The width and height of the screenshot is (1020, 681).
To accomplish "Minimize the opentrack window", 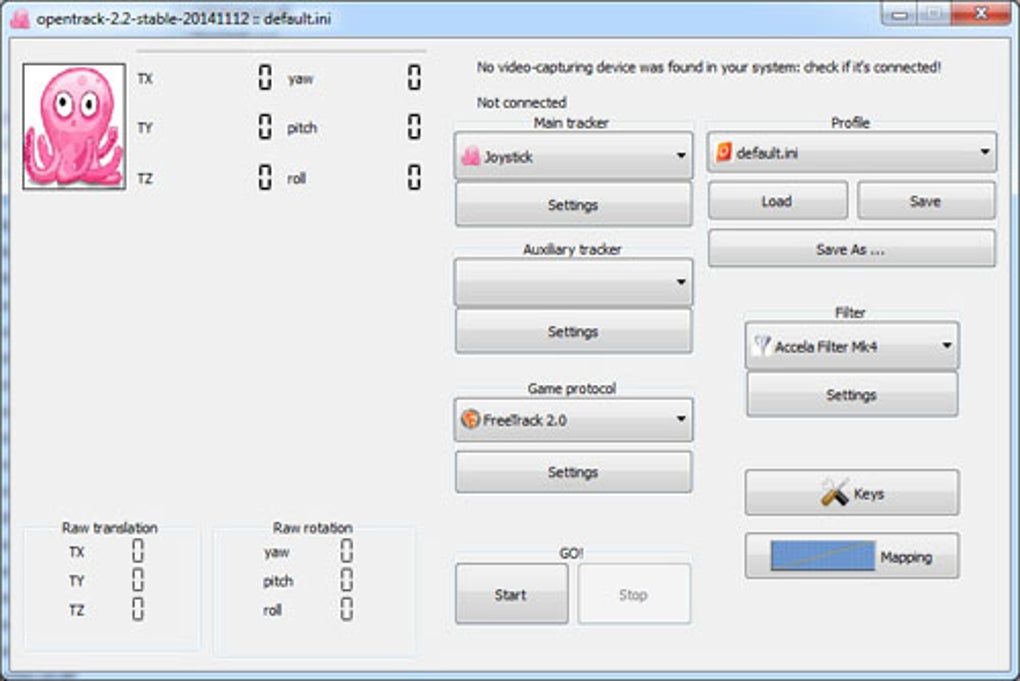I will point(900,14).
